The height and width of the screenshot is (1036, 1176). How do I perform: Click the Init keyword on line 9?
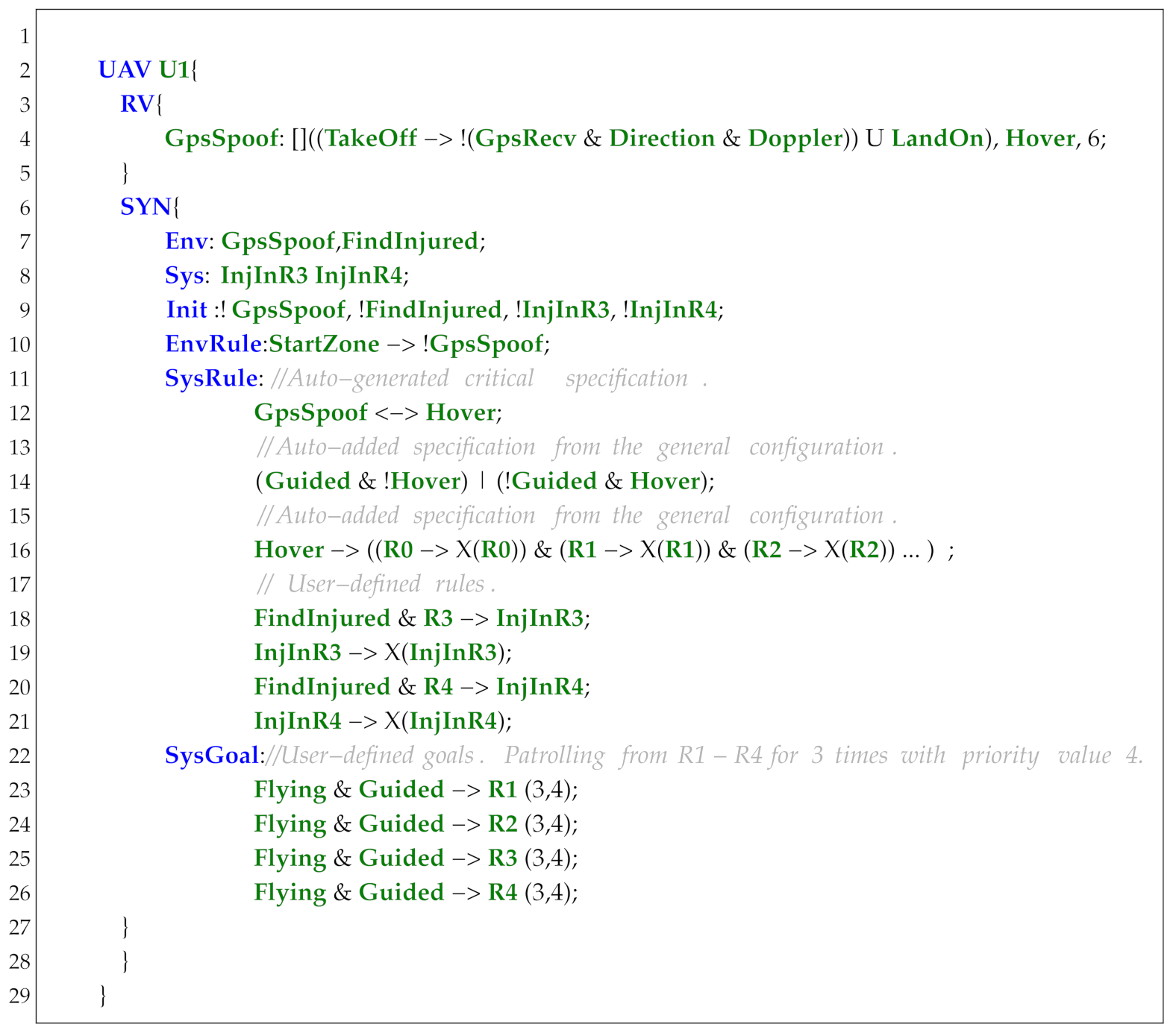pyautogui.click(x=187, y=310)
